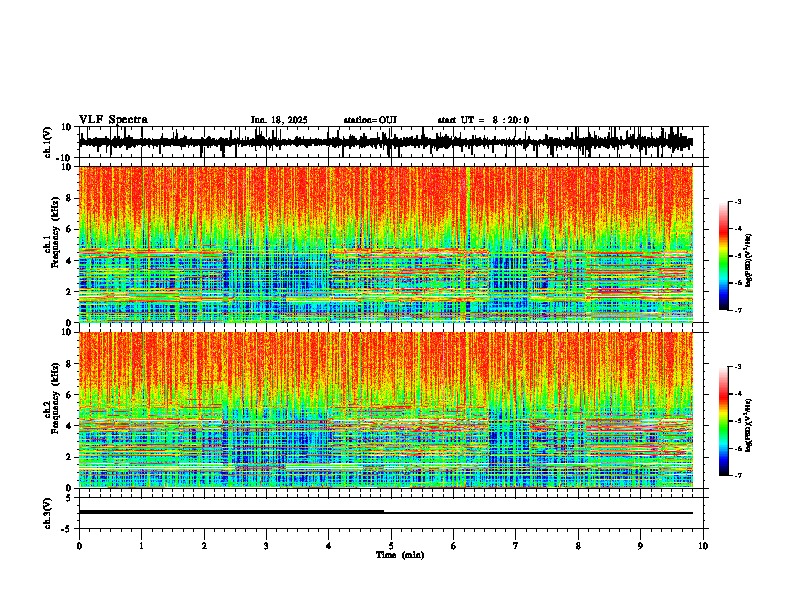Click the ch.1 color scale 'log(PSD)' label
Viewport: 792px width, 612px height.
coord(749,260)
